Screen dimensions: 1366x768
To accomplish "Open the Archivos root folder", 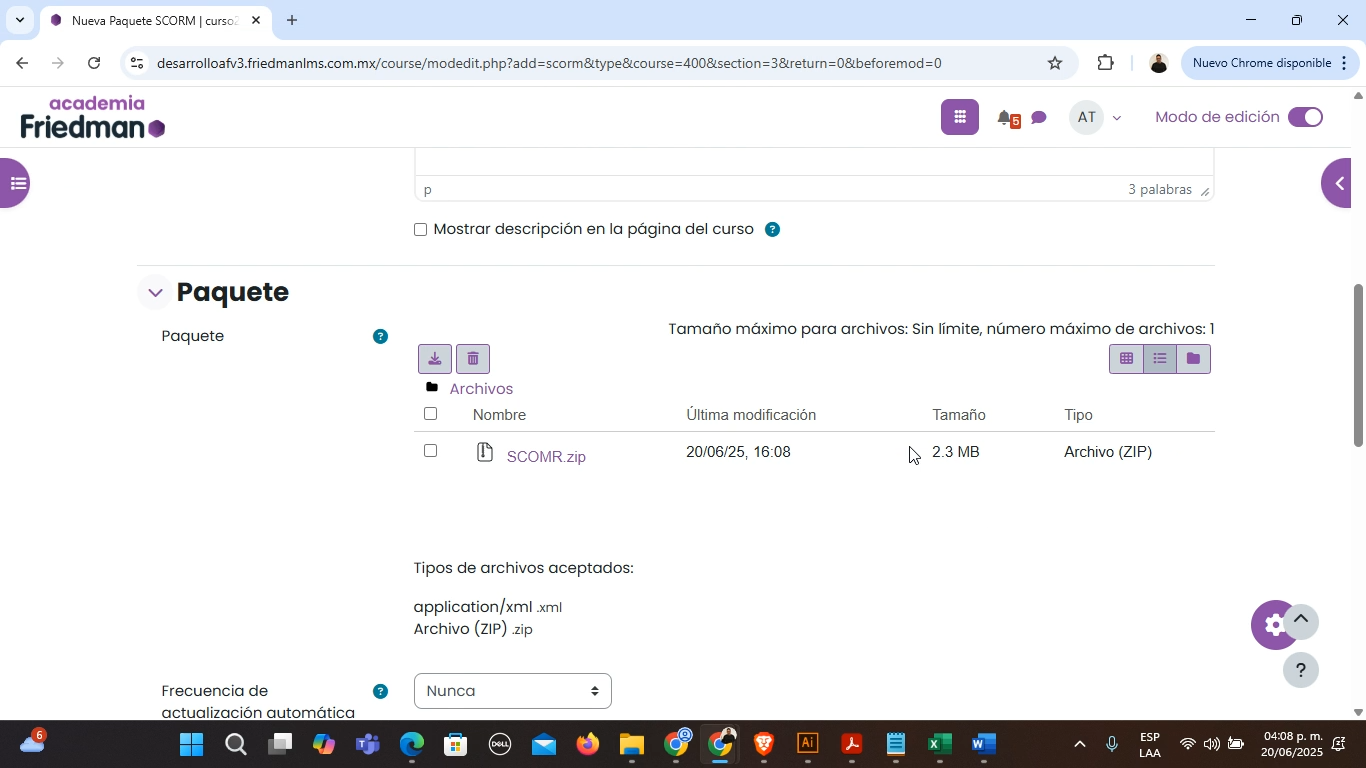I will (x=481, y=389).
